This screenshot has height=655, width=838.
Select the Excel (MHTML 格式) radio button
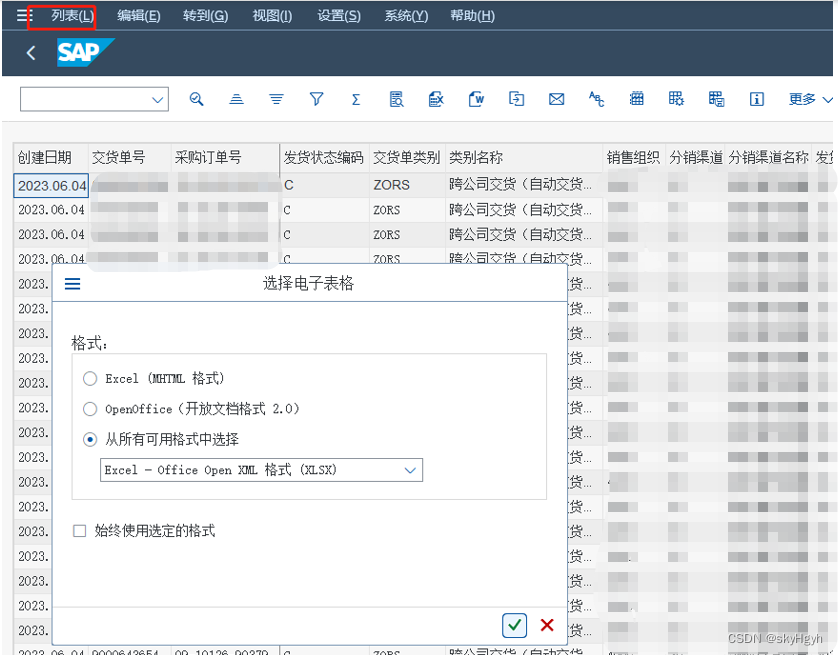[x=90, y=379]
